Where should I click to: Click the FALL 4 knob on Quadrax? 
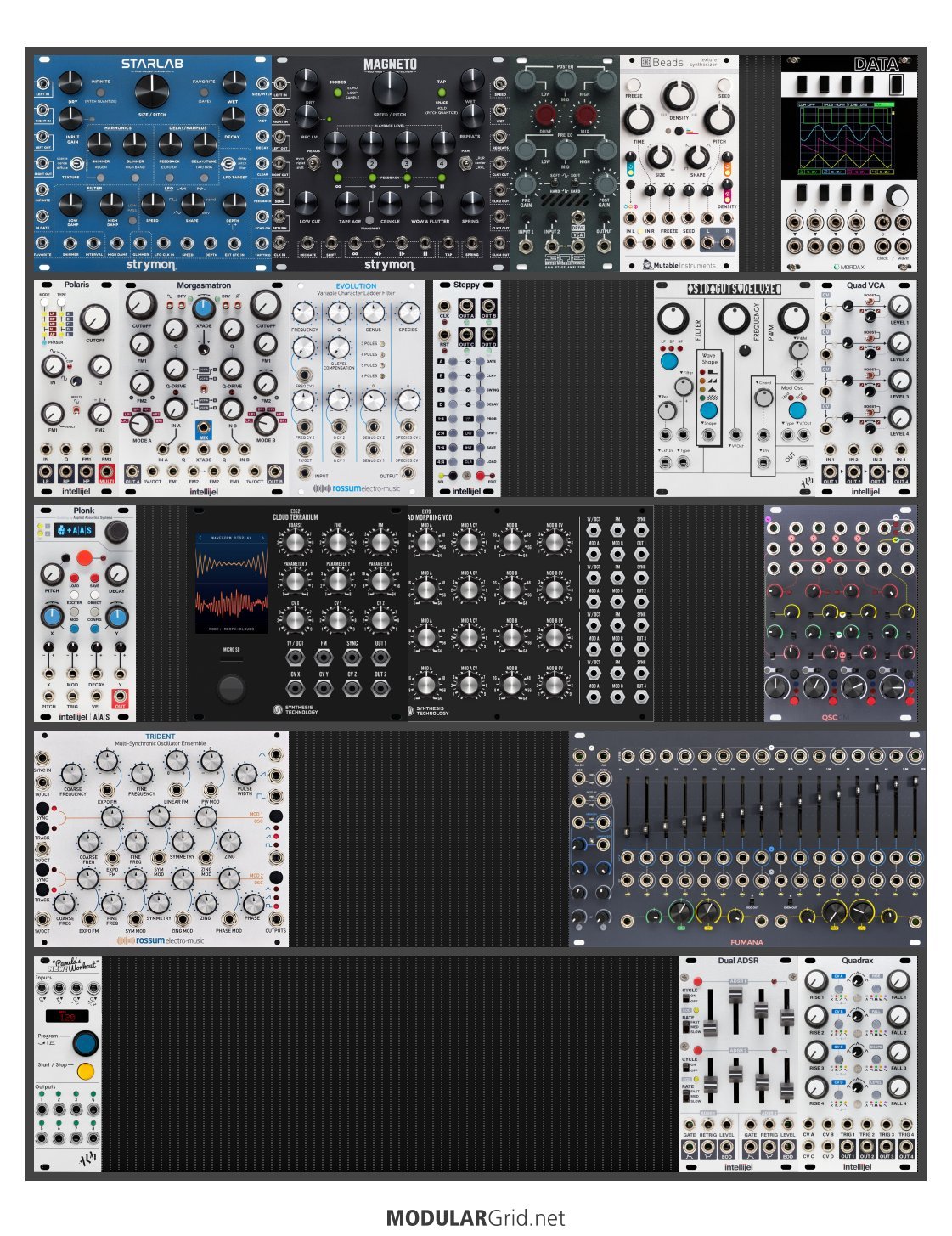coord(898,1088)
